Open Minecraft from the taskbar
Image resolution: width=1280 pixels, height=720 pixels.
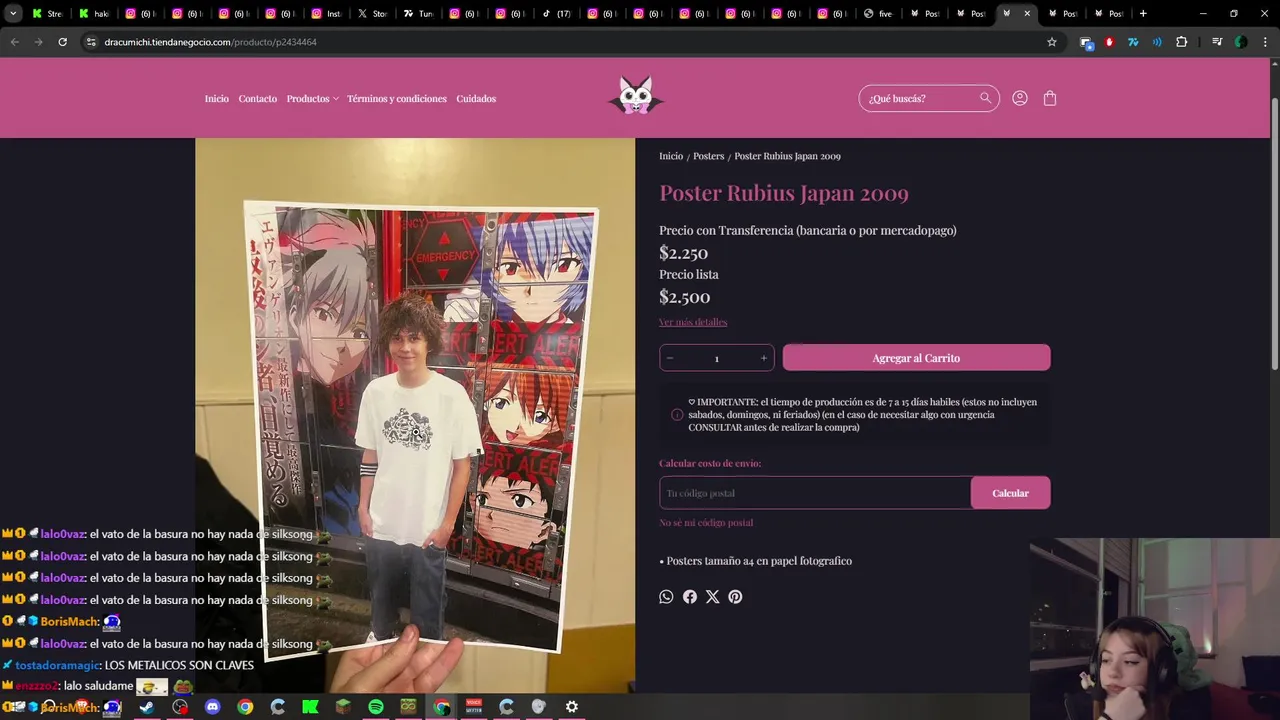[343, 707]
